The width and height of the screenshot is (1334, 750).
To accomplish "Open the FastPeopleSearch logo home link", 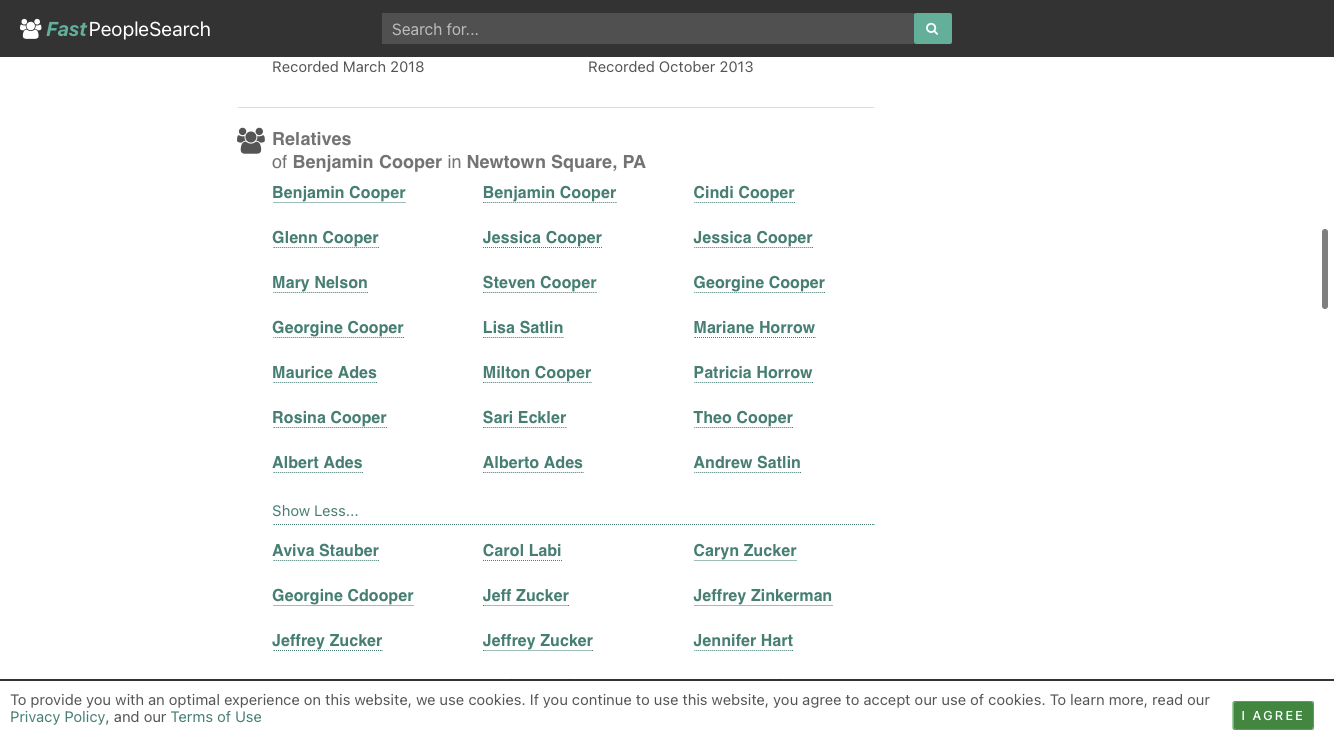I will coord(116,29).
